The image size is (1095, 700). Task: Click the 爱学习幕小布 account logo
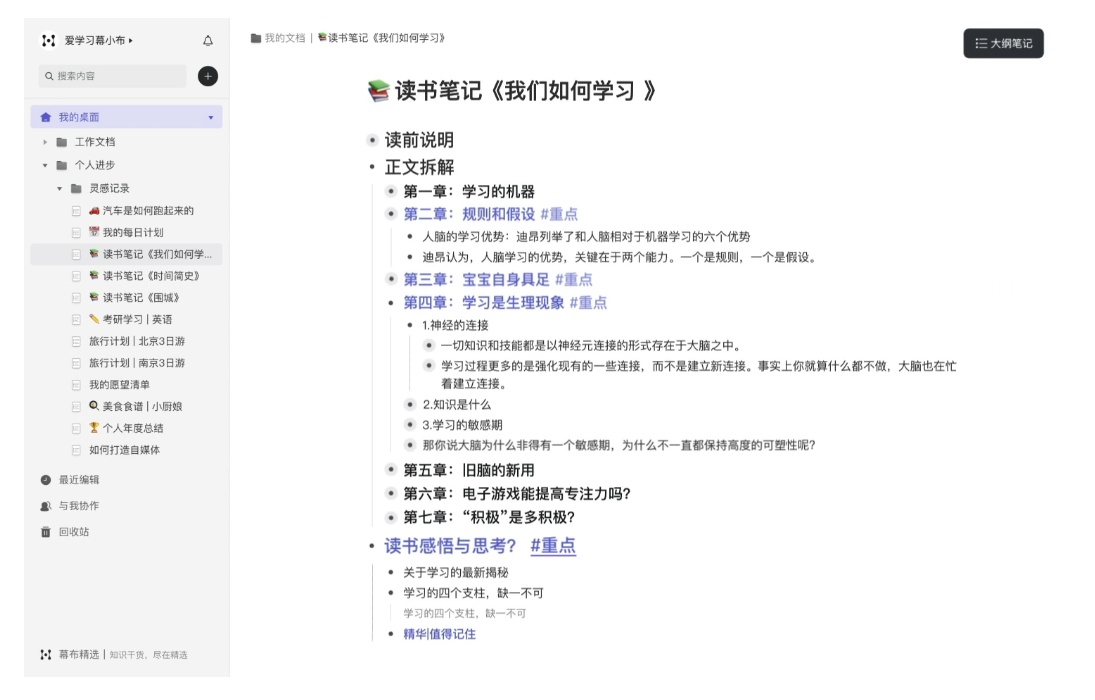pyautogui.click(x=48, y=41)
